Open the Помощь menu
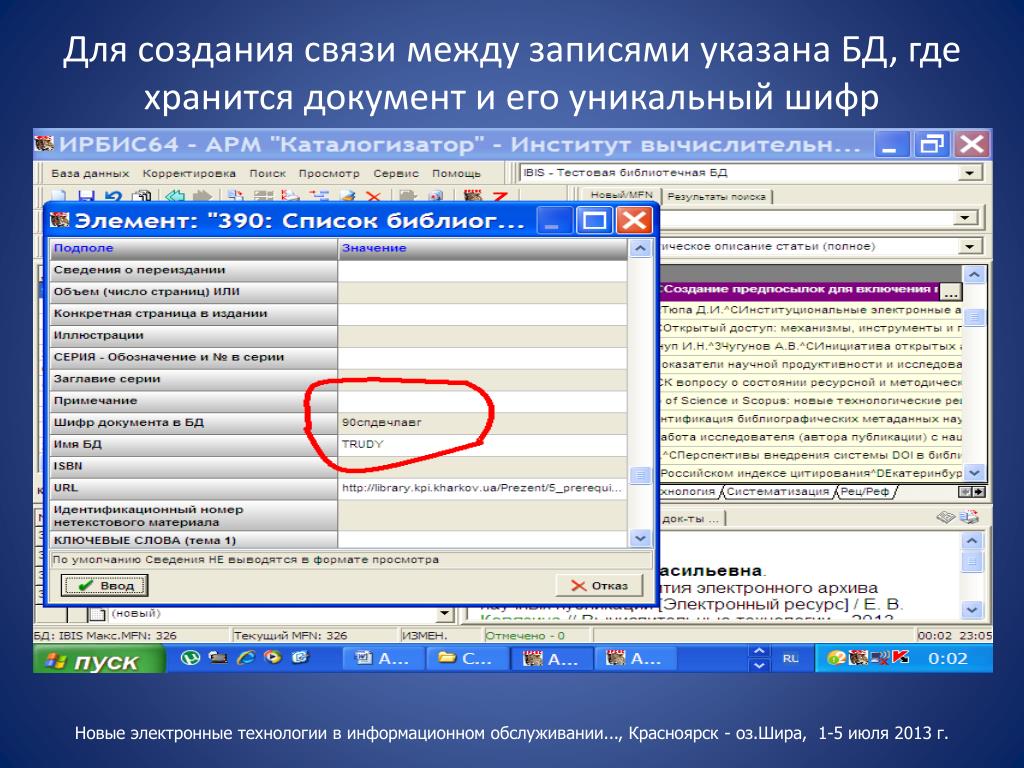The width and height of the screenshot is (1024, 768). click(x=456, y=173)
